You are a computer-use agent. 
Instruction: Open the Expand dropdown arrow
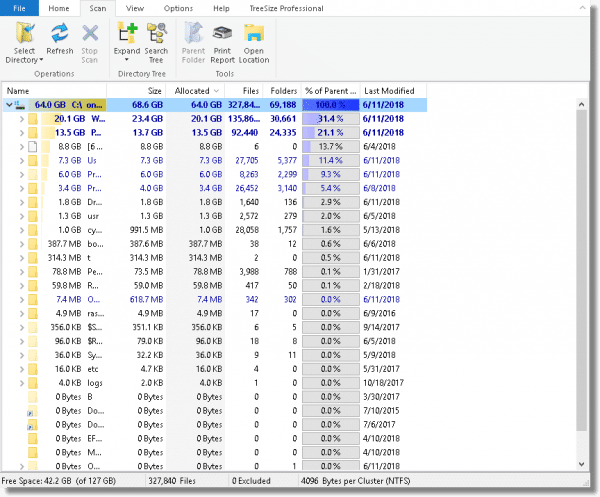[x=127, y=60]
